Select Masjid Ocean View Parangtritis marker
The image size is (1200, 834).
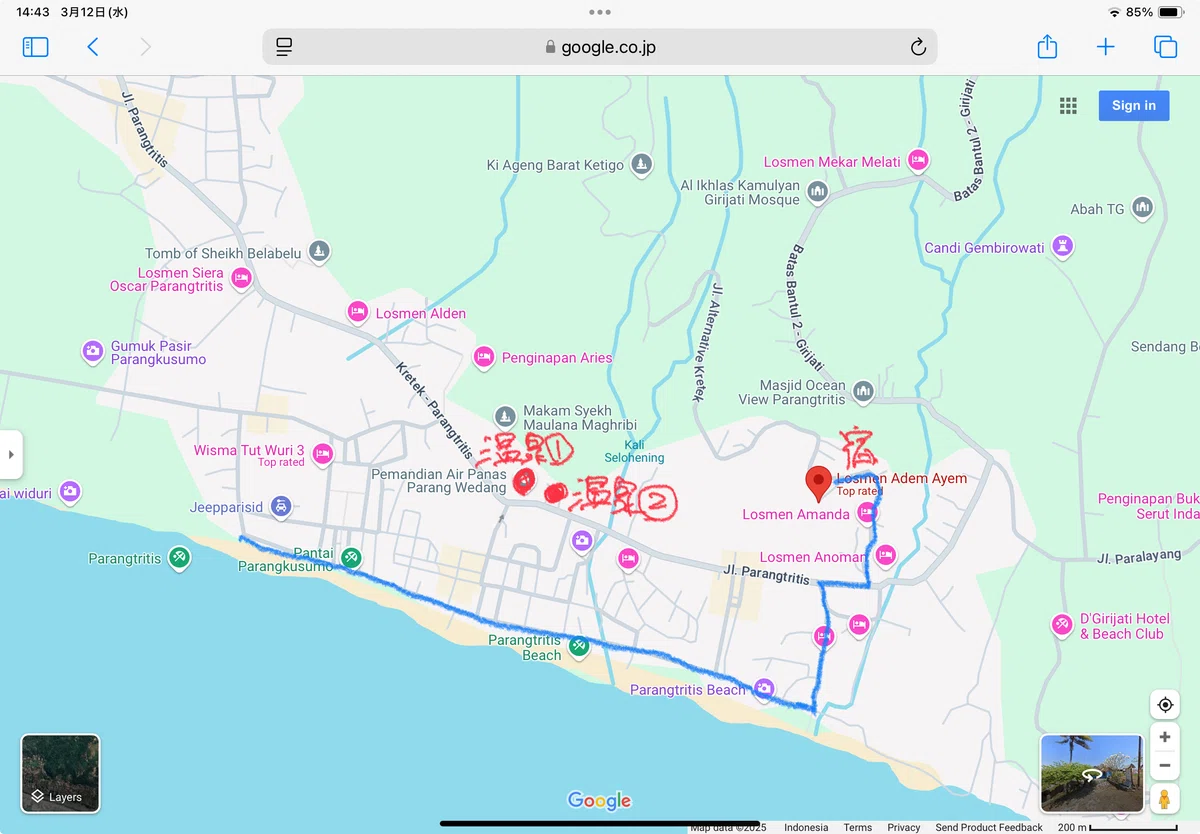coord(863,391)
